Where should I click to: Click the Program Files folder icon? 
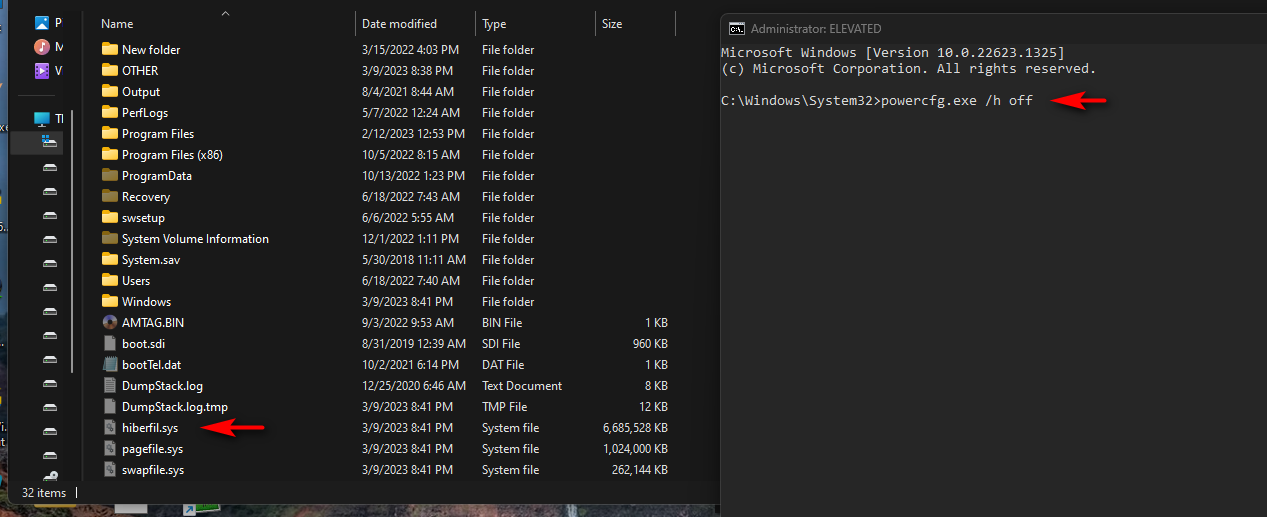pos(110,133)
